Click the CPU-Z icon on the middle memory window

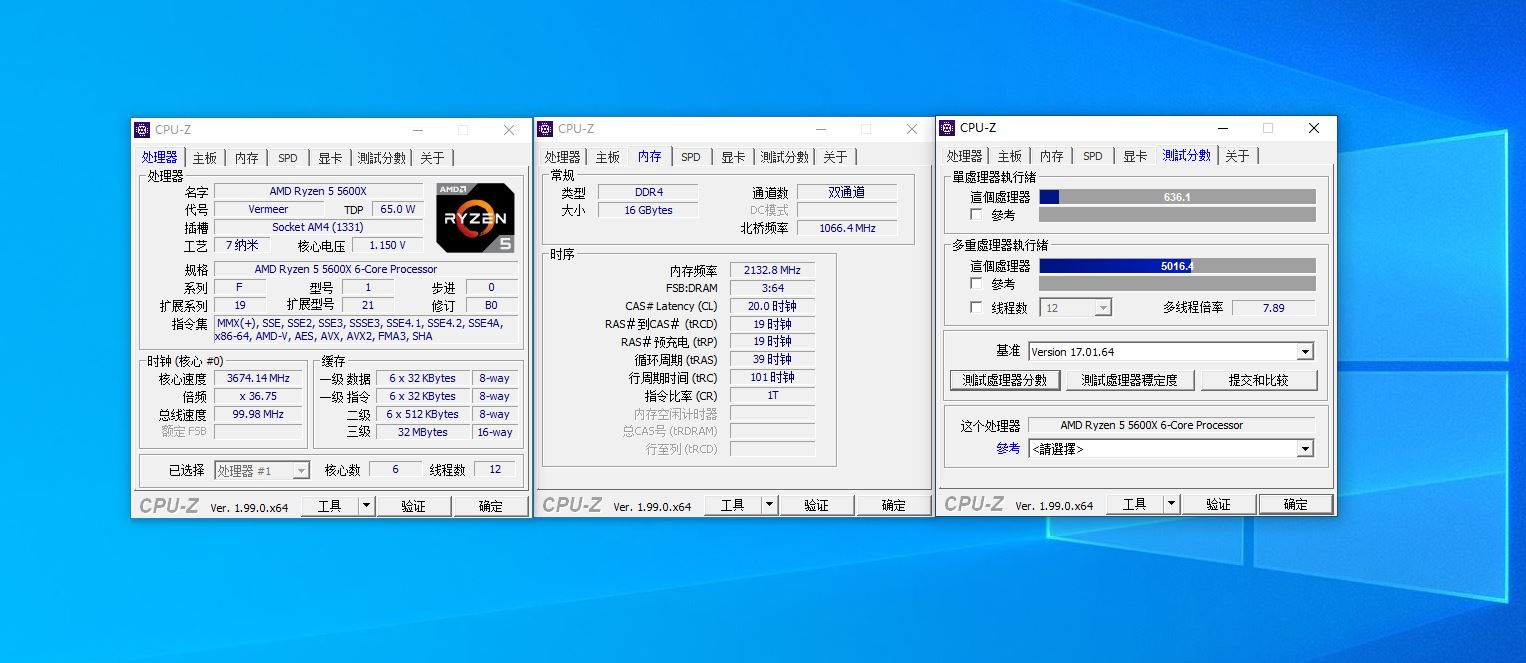tap(545, 129)
